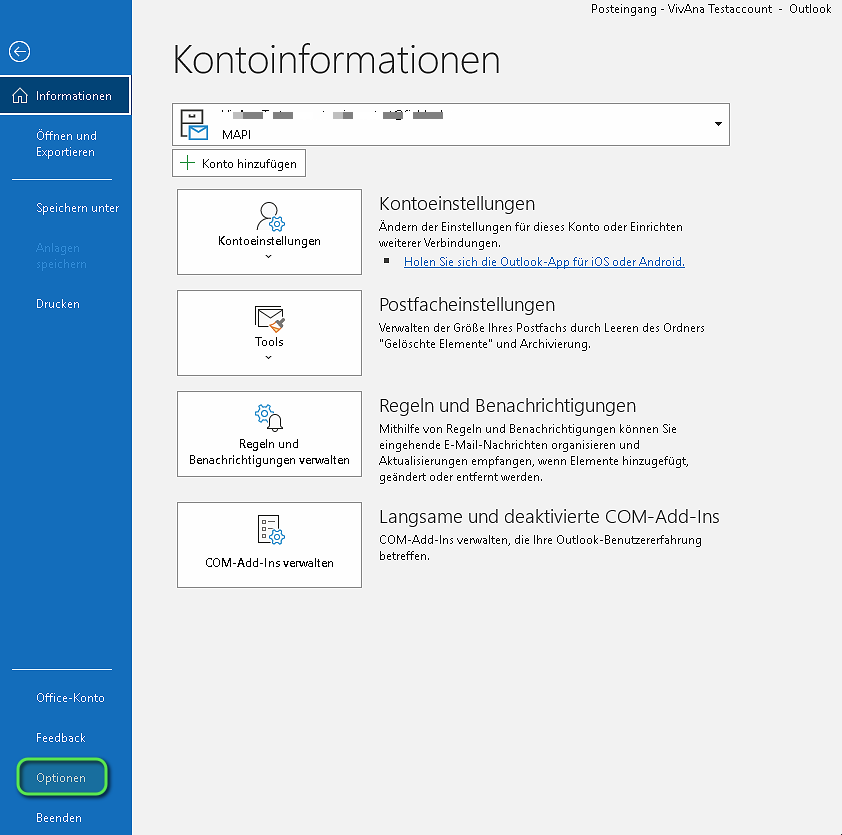The image size is (842, 835).
Task: Click the mailbox account icon
Action: tap(195, 124)
